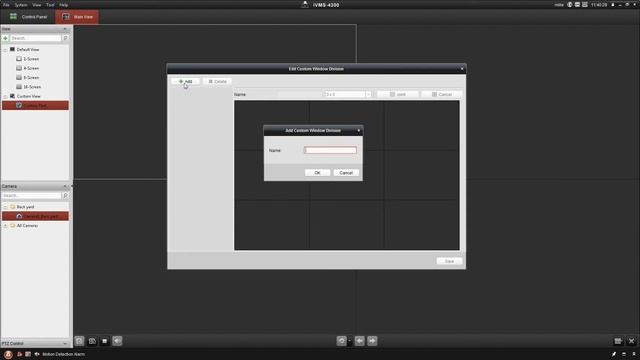This screenshot has width=640, height=360.
Task: Open the Help menu
Action: click(64, 5)
